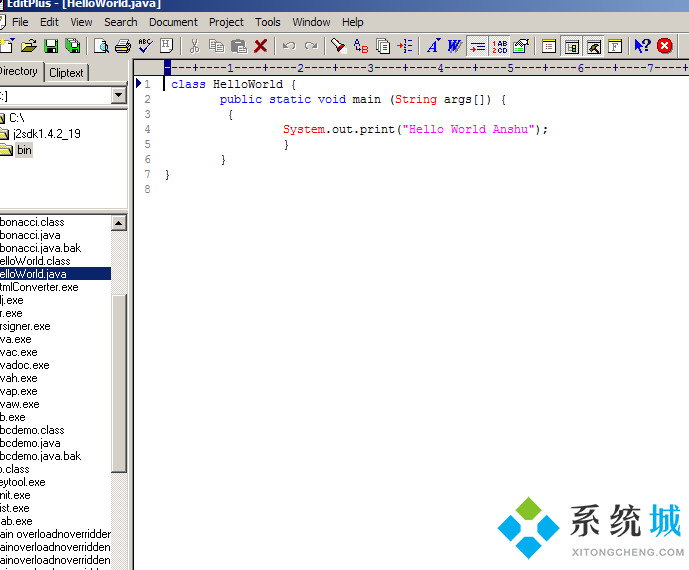Open the Document menu

click(x=173, y=22)
